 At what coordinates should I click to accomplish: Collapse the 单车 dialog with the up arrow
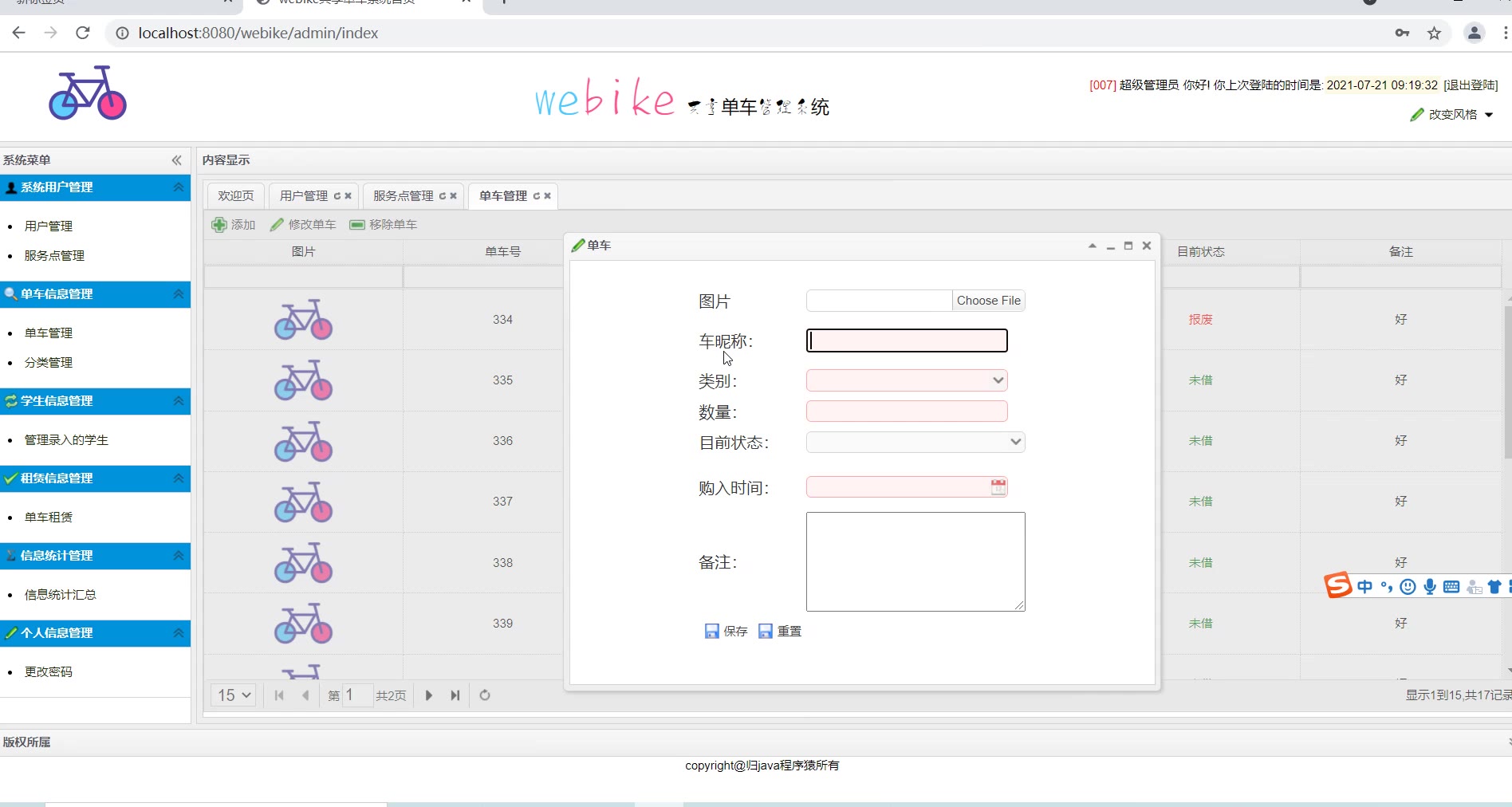point(1093,246)
